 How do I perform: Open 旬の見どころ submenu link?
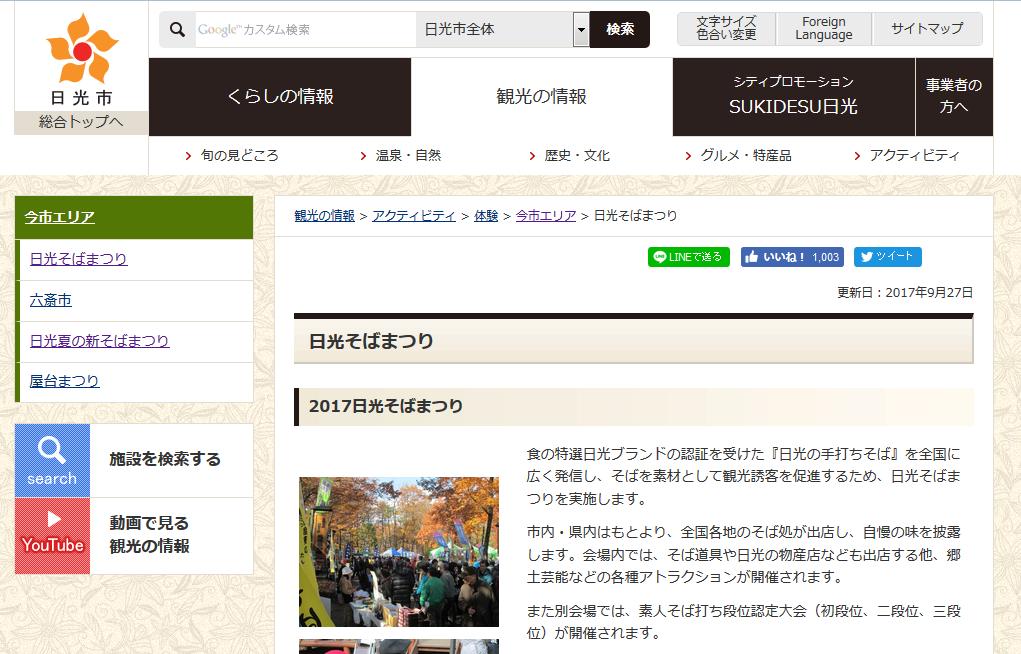(x=239, y=156)
